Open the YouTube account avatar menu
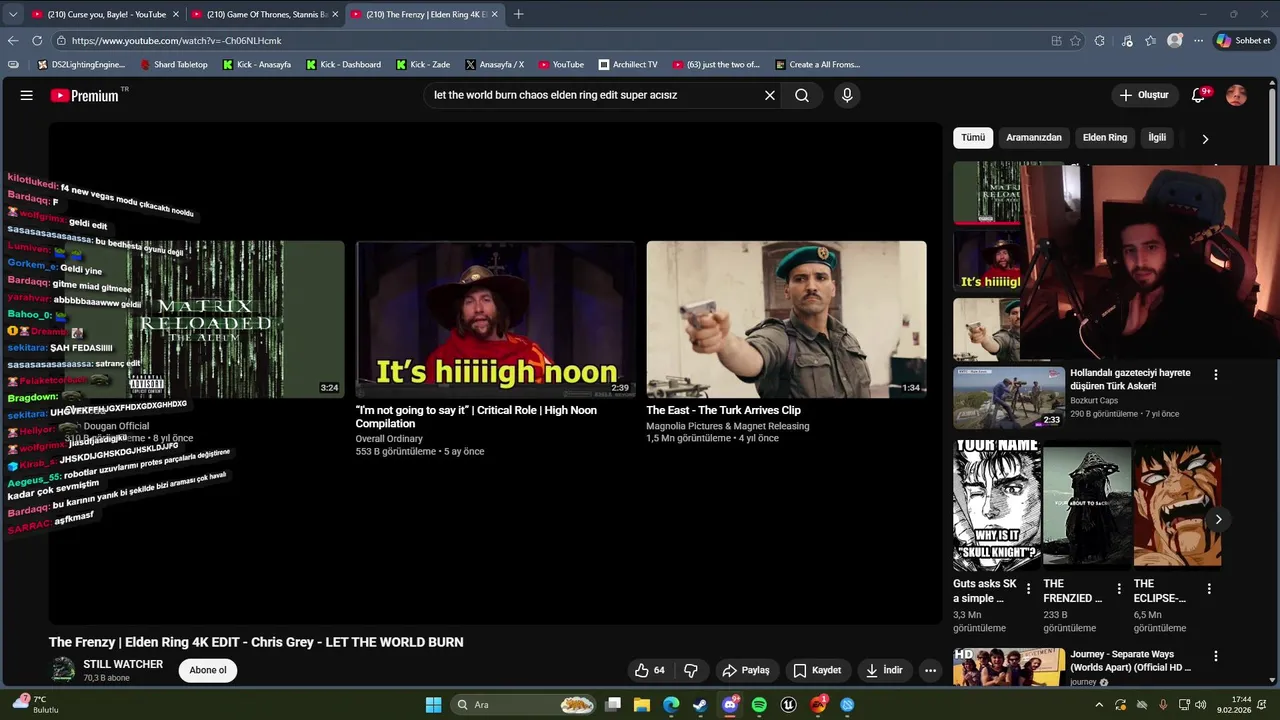The width and height of the screenshot is (1280, 720). coord(1236,95)
